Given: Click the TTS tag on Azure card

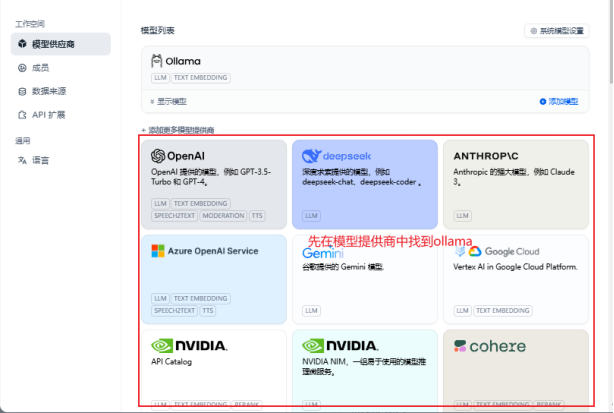Looking at the screenshot, I should point(208,310).
